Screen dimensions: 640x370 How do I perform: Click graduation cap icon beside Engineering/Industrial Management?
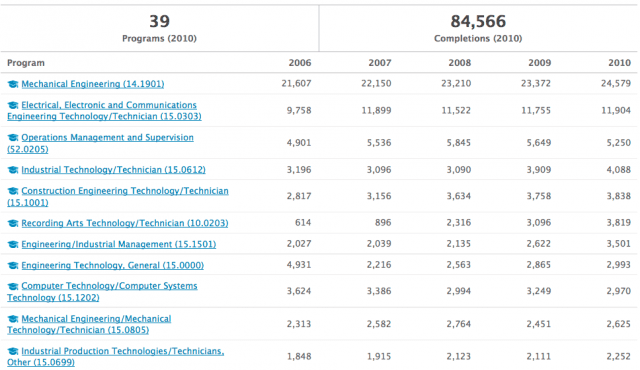click(13, 244)
